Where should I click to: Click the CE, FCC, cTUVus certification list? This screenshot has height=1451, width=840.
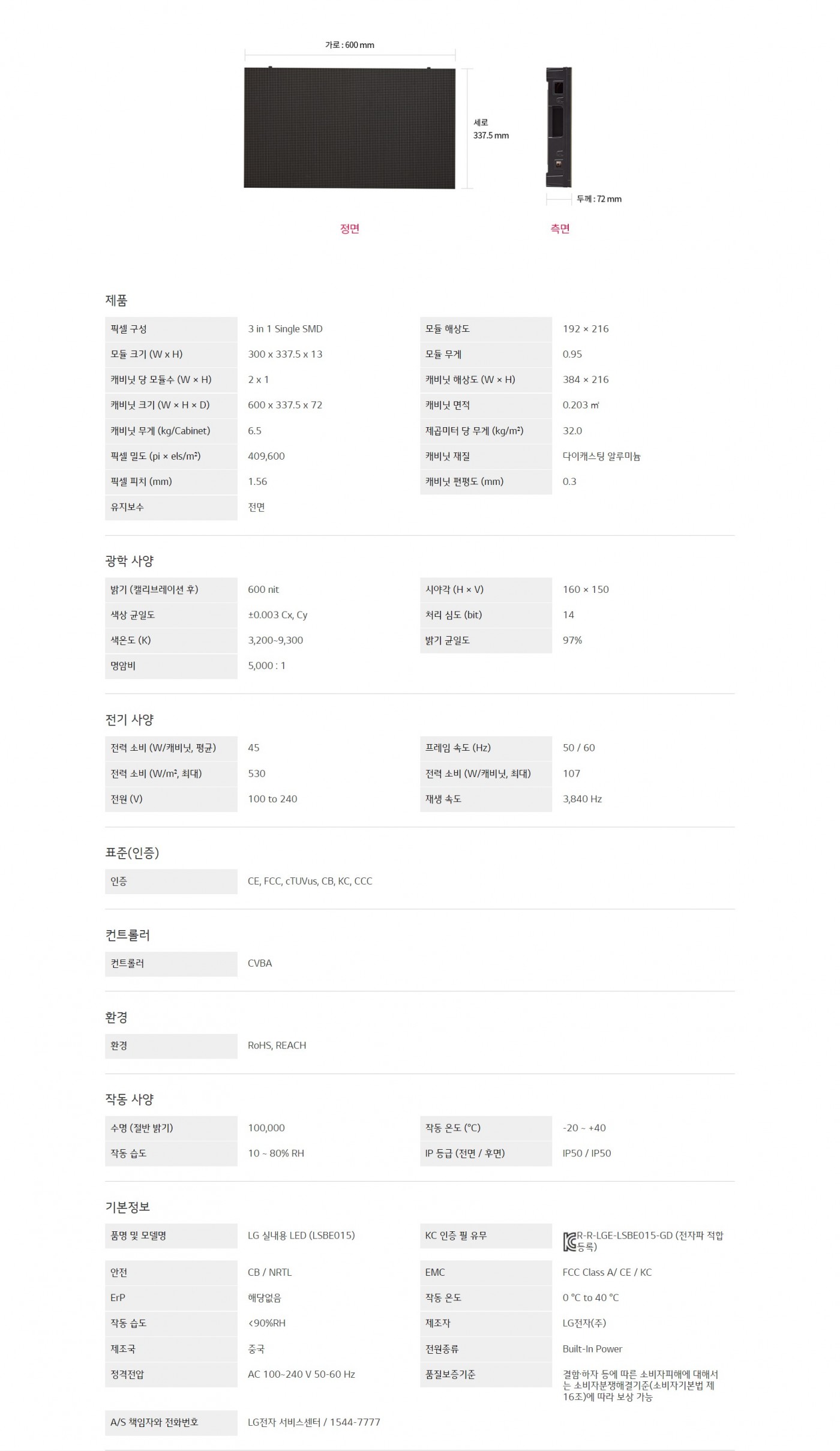tap(310, 881)
